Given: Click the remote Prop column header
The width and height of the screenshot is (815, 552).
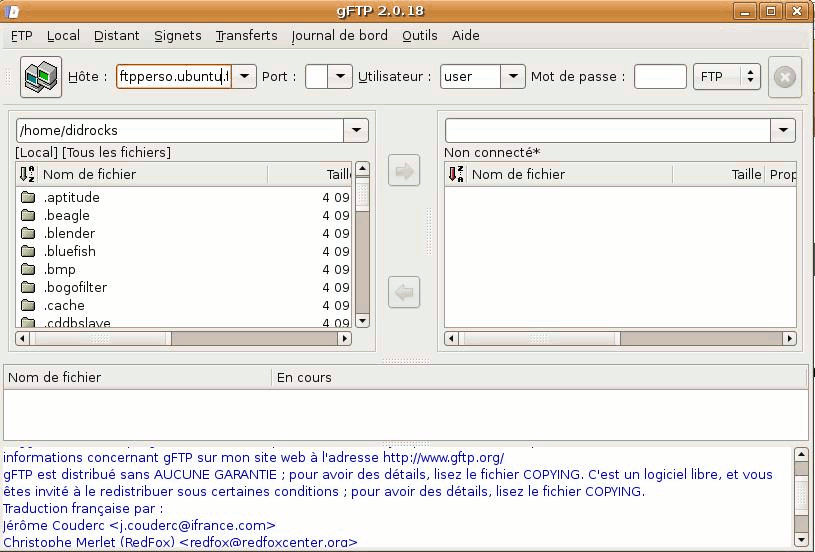Looking at the screenshot, I should click(x=781, y=174).
